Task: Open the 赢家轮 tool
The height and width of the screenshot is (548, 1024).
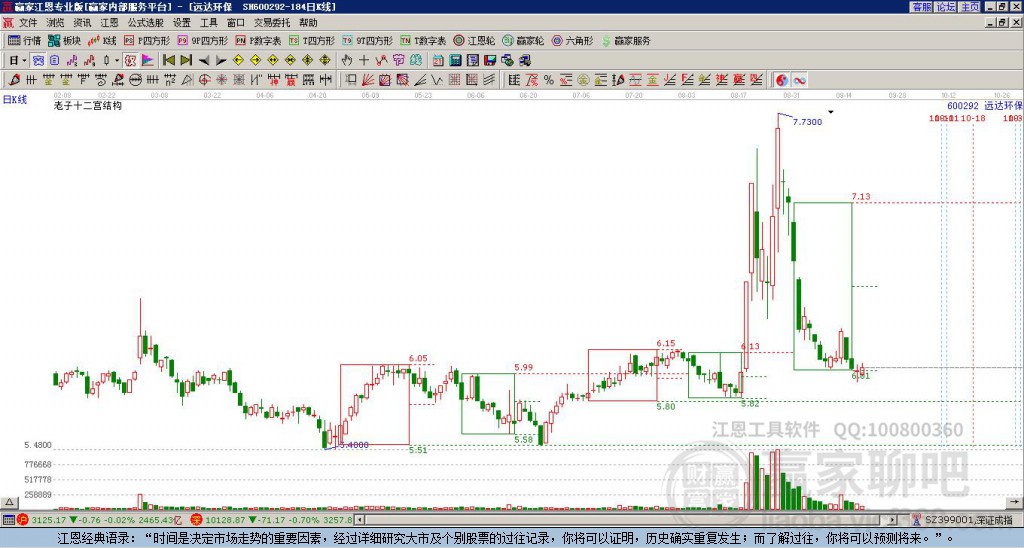Action: [523, 40]
